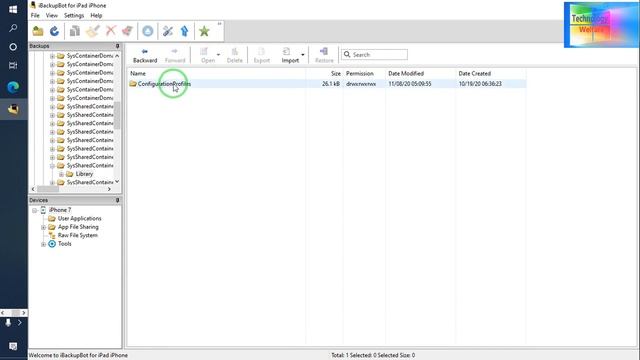This screenshot has width=640, height=360.
Task: Click the 26.1 kB size cell
Action: (x=331, y=84)
